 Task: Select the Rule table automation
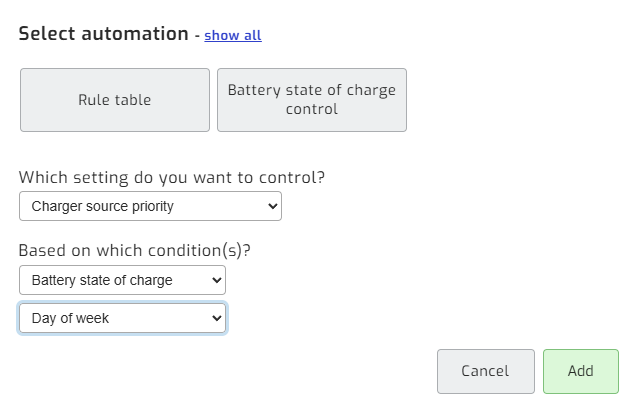pos(115,100)
